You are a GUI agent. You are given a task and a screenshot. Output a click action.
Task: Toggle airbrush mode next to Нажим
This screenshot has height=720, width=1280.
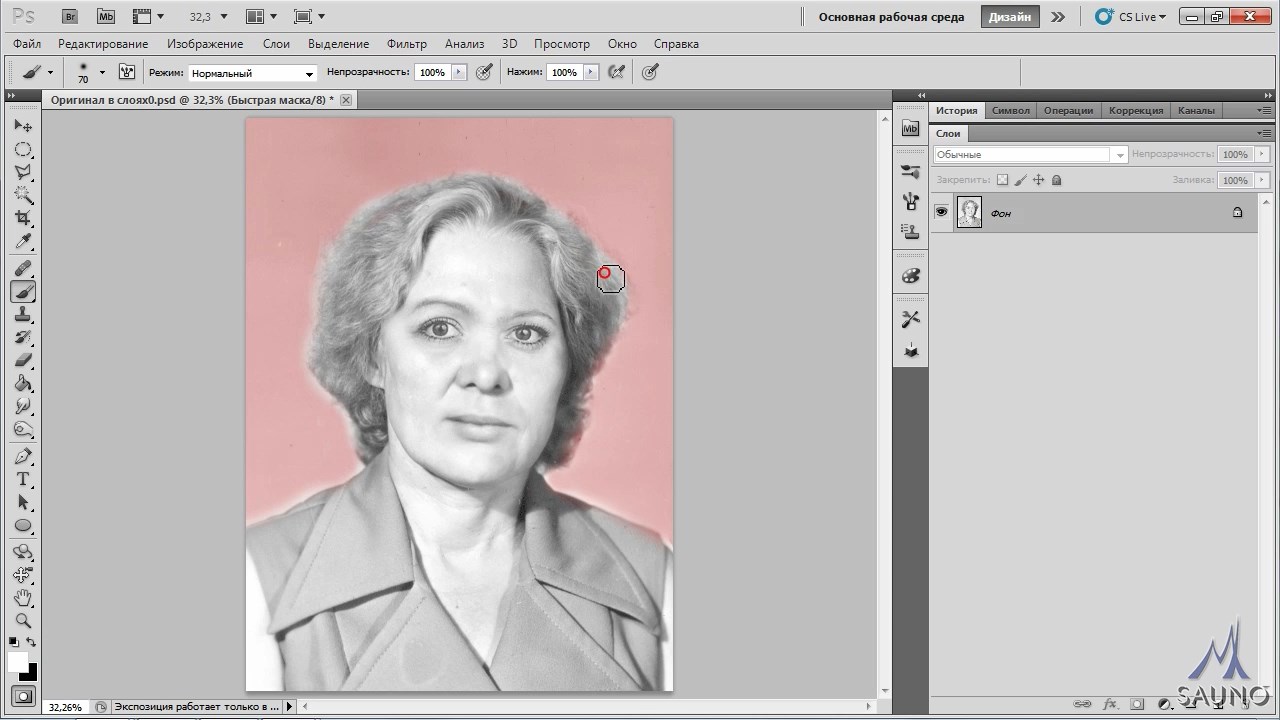pyautogui.click(x=617, y=72)
